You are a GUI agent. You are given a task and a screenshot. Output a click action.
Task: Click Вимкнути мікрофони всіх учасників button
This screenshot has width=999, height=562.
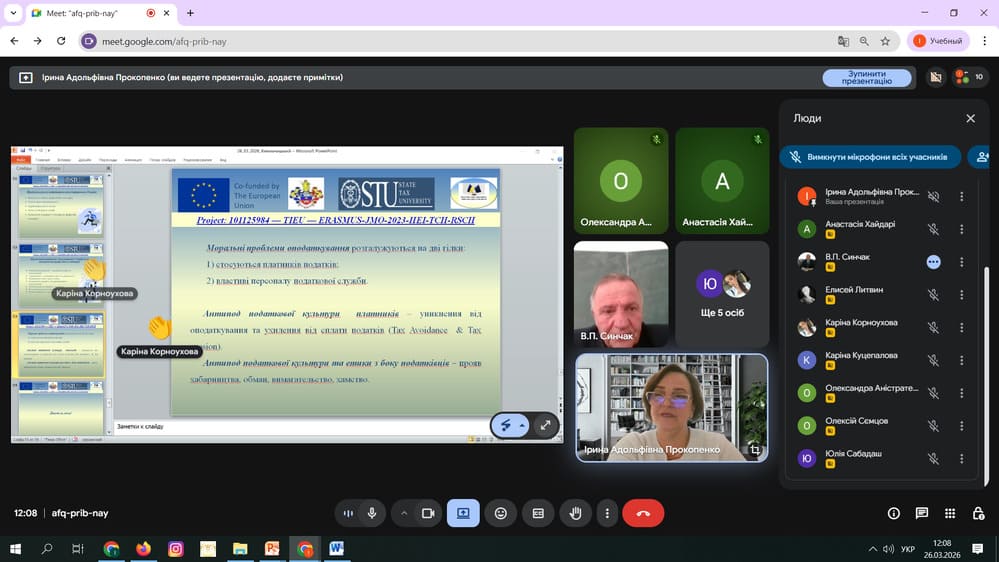coord(870,157)
